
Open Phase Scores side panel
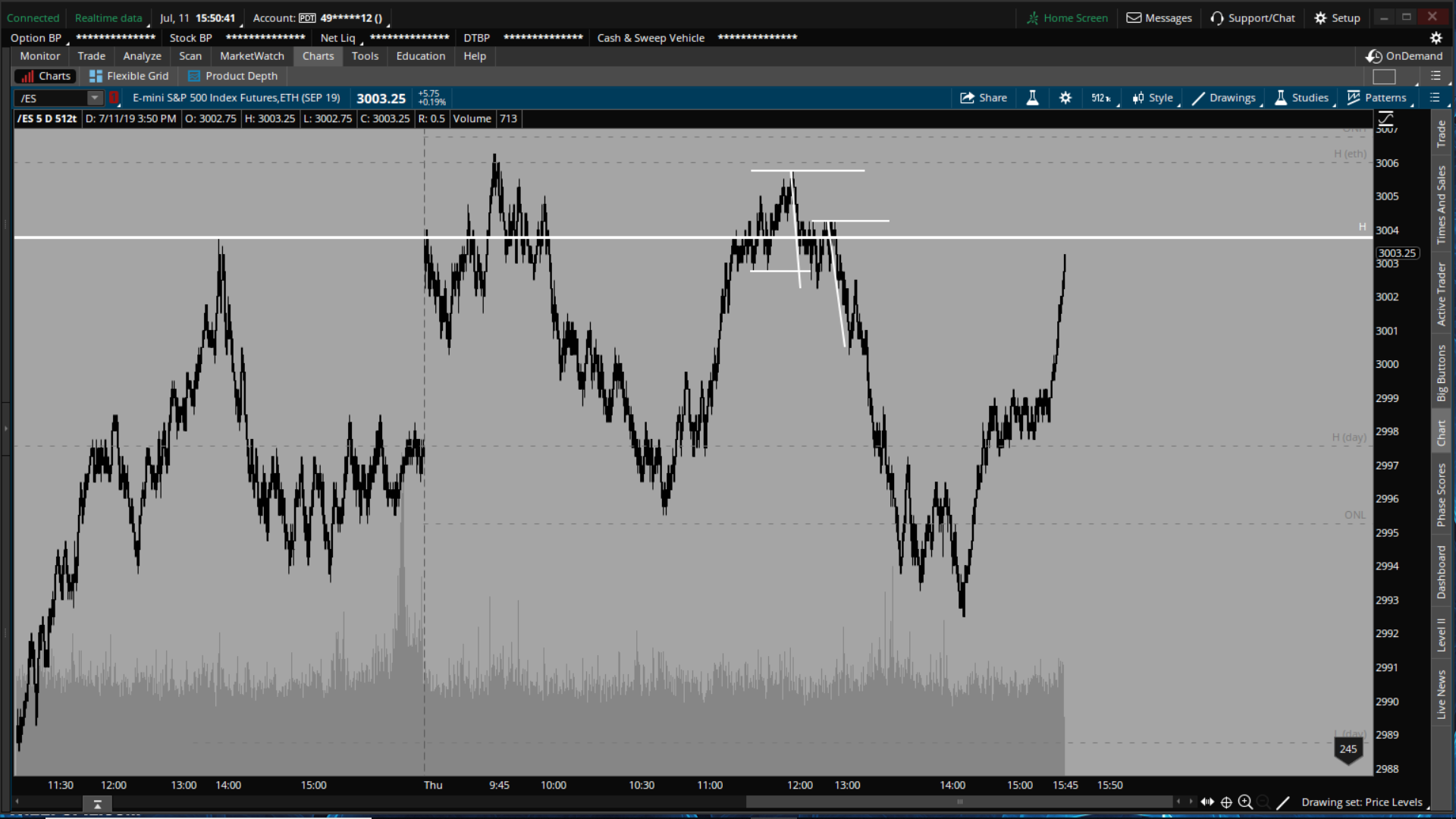[1441, 495]
